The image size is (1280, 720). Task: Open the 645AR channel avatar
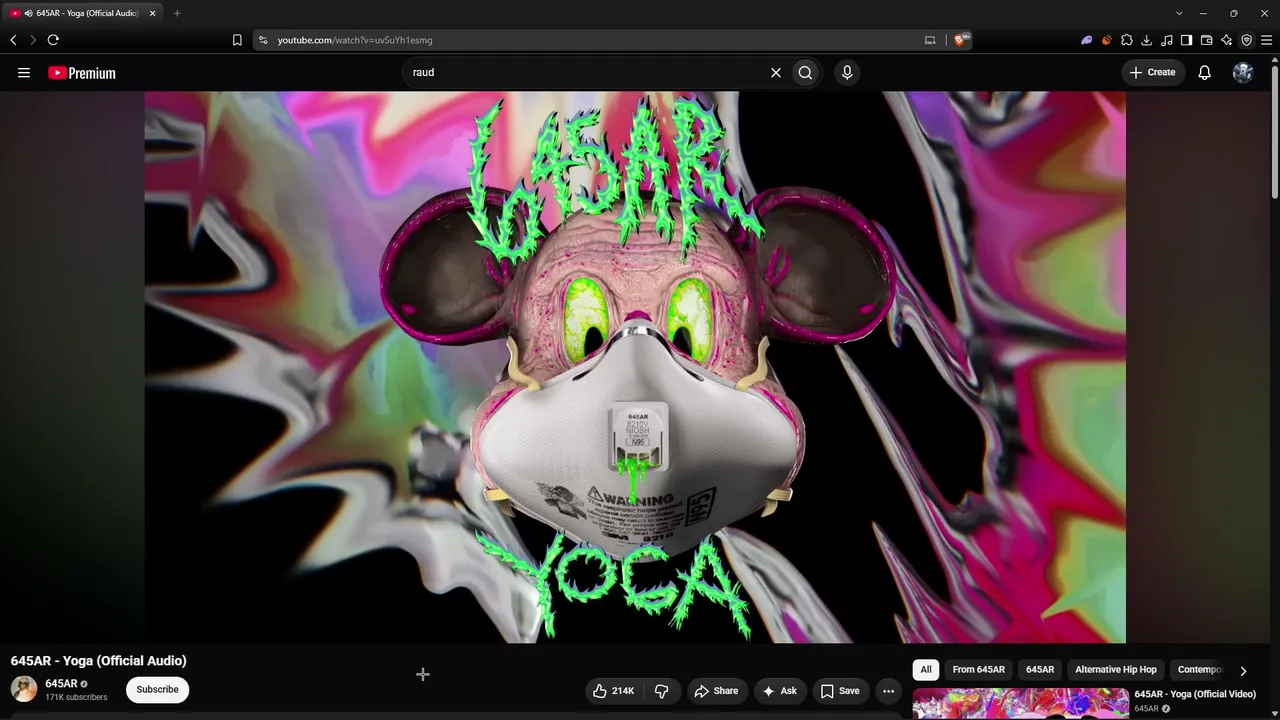click(24, 689)
